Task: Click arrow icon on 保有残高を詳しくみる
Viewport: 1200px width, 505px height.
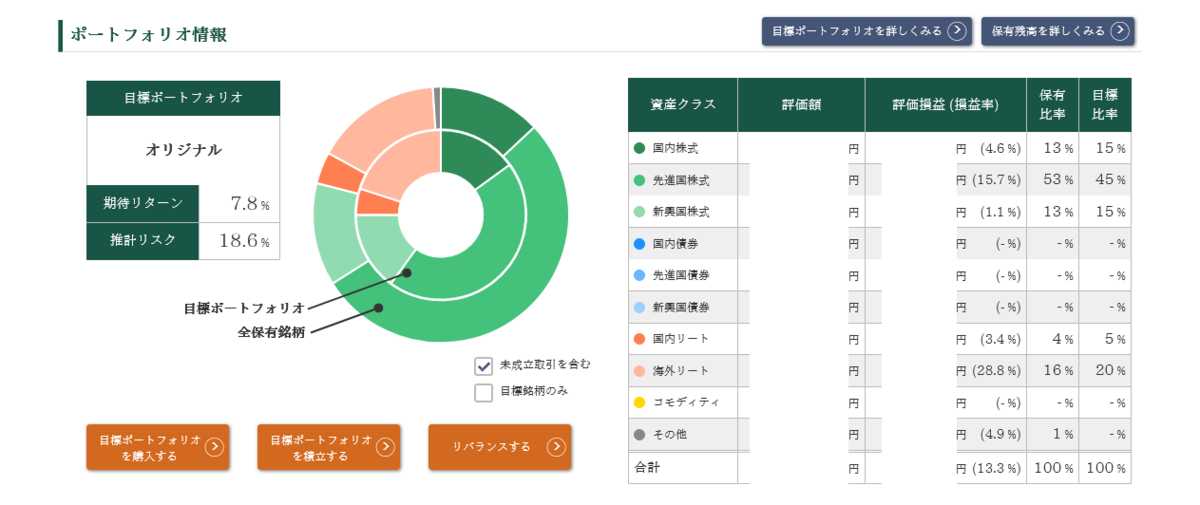Action: click(1120, 31)
